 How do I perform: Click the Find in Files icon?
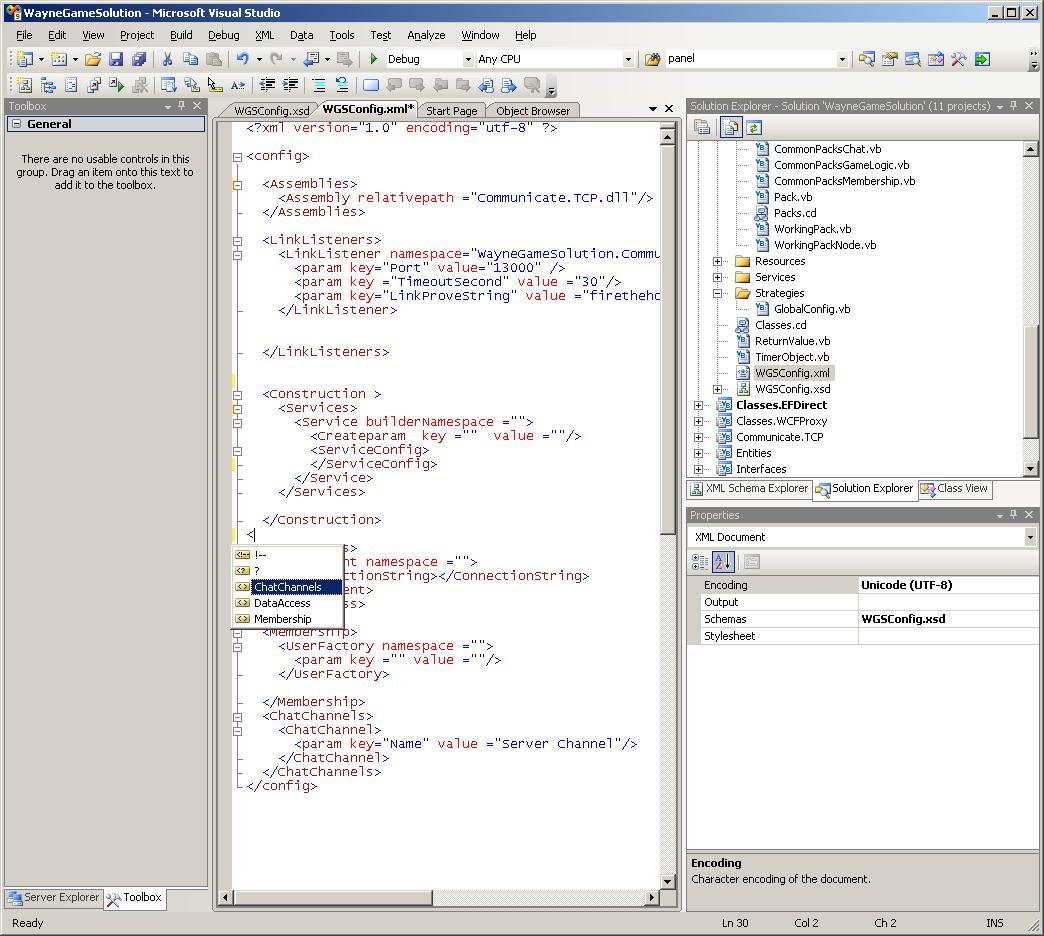click(652, 59)
